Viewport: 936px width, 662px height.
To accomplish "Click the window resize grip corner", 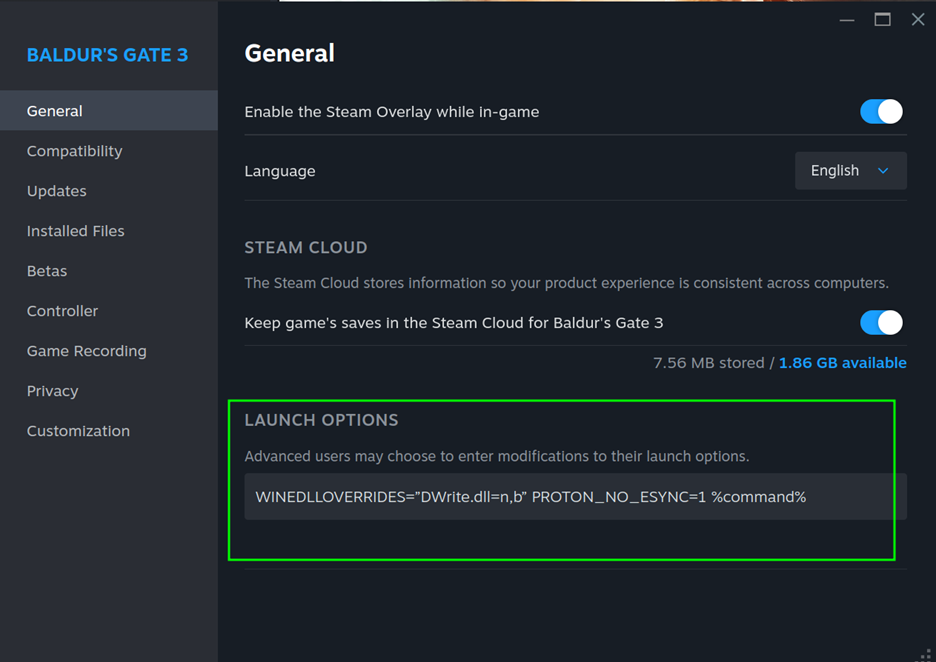I will point(925,653).
